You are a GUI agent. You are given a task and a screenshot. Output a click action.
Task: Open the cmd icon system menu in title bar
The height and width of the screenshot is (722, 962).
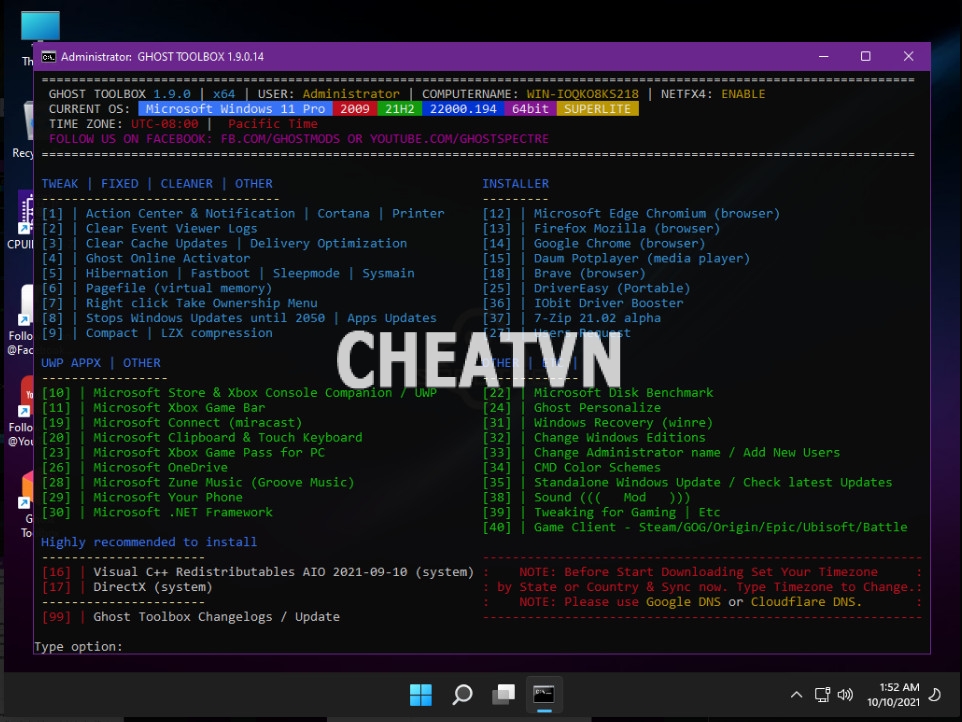48,57
